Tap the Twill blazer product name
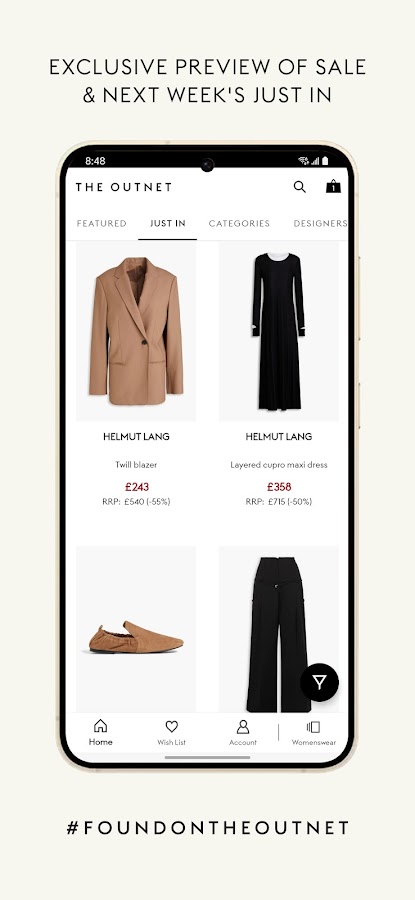Screen dimensions: 415x900 (136, 465)
